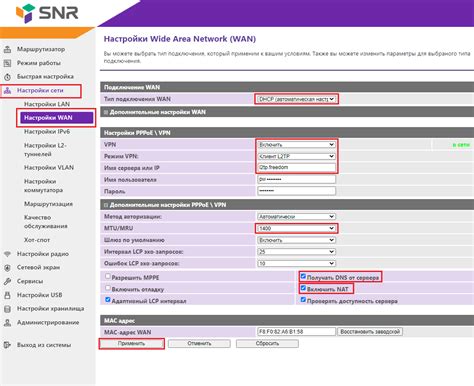Click the SNR logo
The height and width of the screenshot is (386, 474).
point(47,13)
